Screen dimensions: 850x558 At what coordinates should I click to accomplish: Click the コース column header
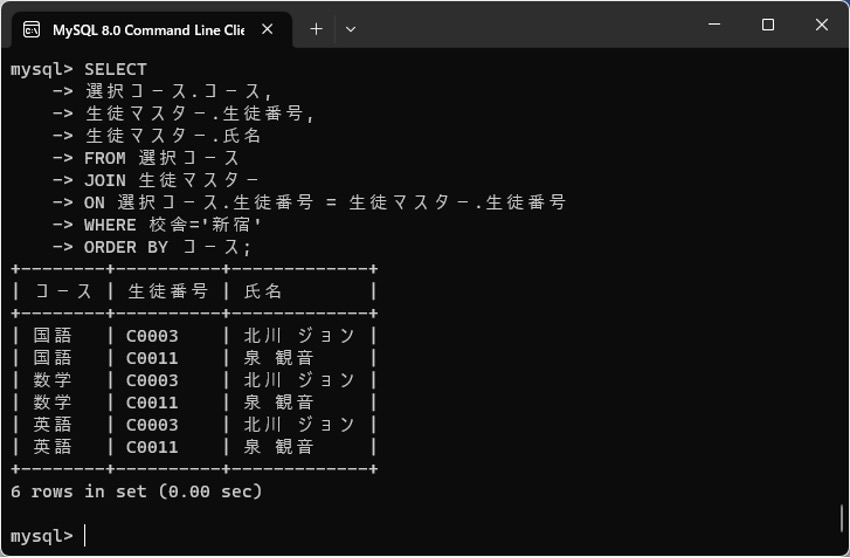pyautogui.click(x=63, y=292)
